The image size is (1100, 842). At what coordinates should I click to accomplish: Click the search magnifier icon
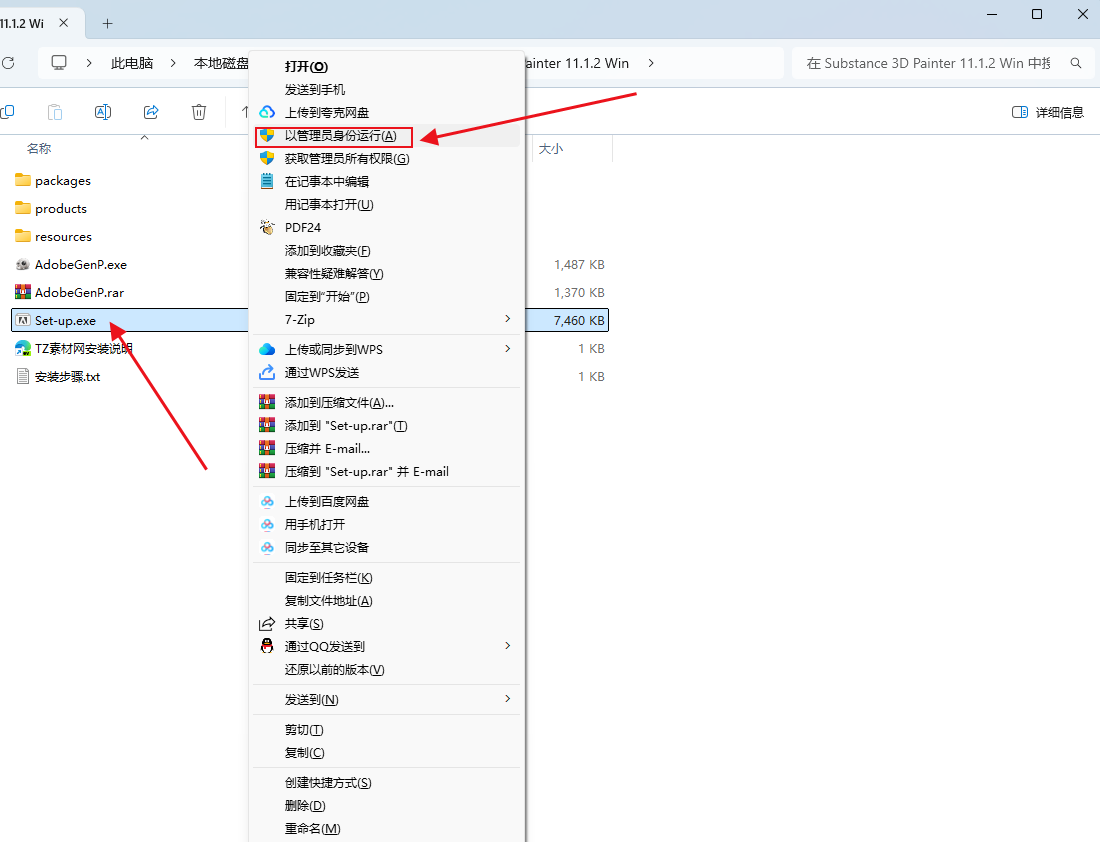(x=1075, y=63)
